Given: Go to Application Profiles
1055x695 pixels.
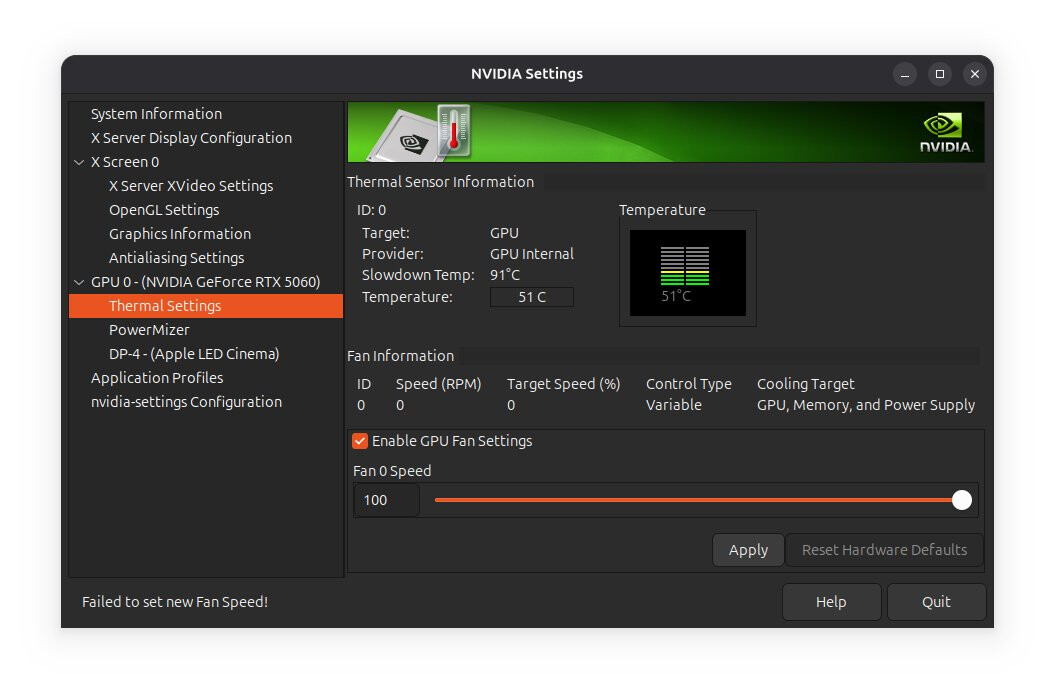Looking at the screenshot, I should (x=157, y=378).
